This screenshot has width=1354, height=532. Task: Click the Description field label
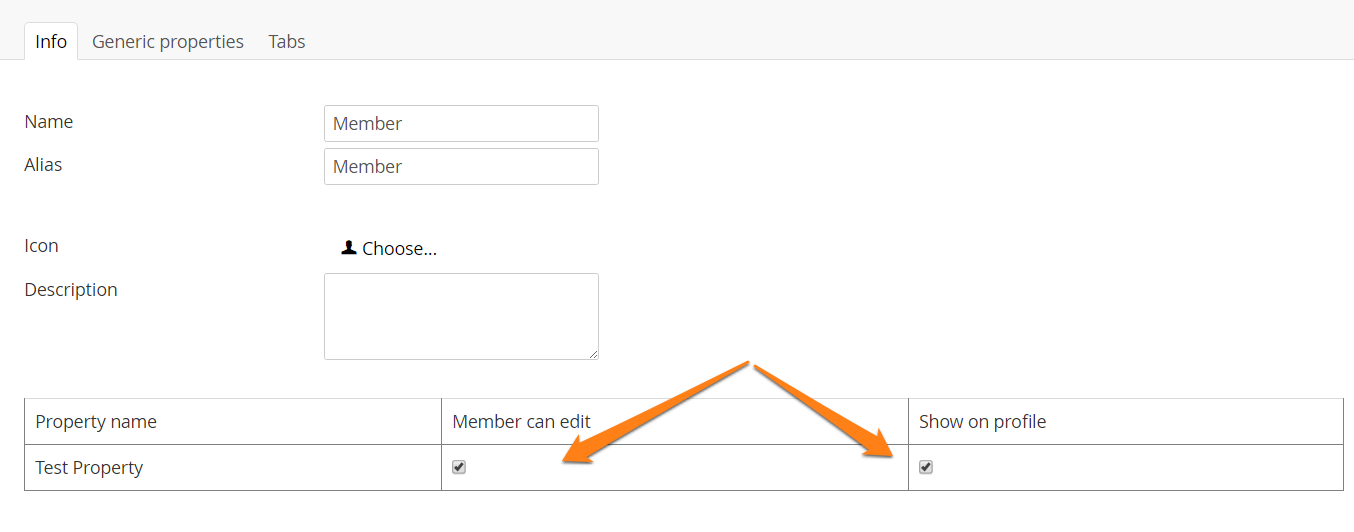pos(71,289)
